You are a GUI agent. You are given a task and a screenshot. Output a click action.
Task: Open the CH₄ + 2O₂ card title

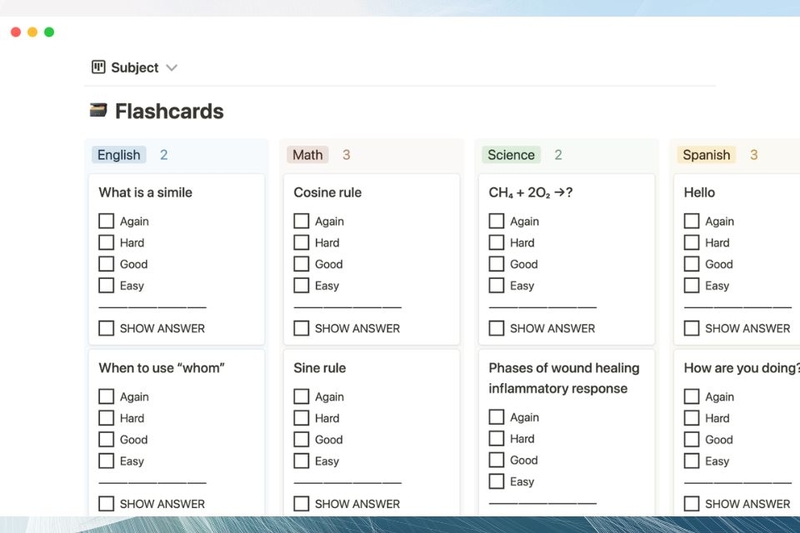pyautogui.click(x=531, y=192)
